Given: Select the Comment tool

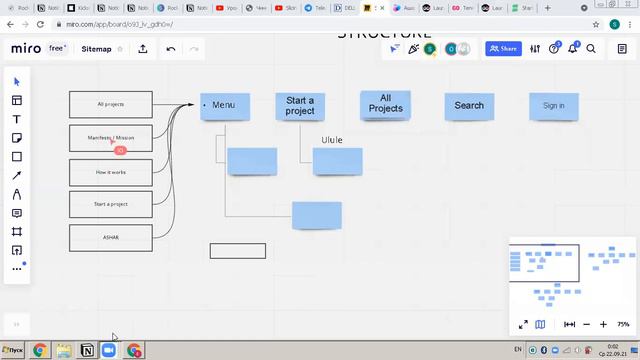Looking at the screenshot, I should click(17, 213).
